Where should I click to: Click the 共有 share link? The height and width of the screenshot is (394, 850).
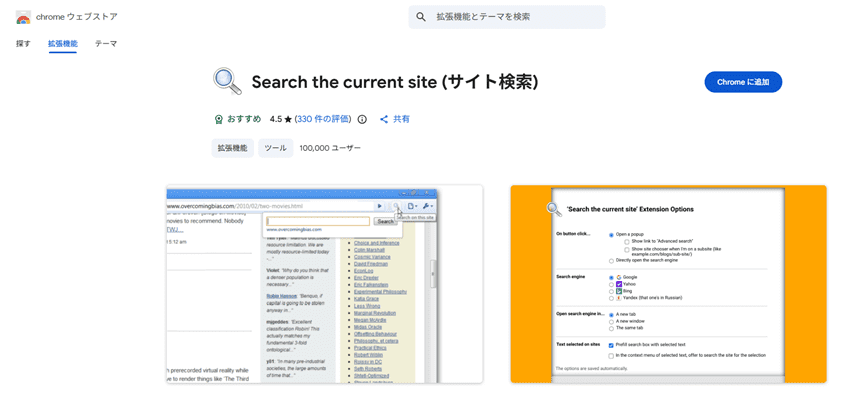point(401,119)
